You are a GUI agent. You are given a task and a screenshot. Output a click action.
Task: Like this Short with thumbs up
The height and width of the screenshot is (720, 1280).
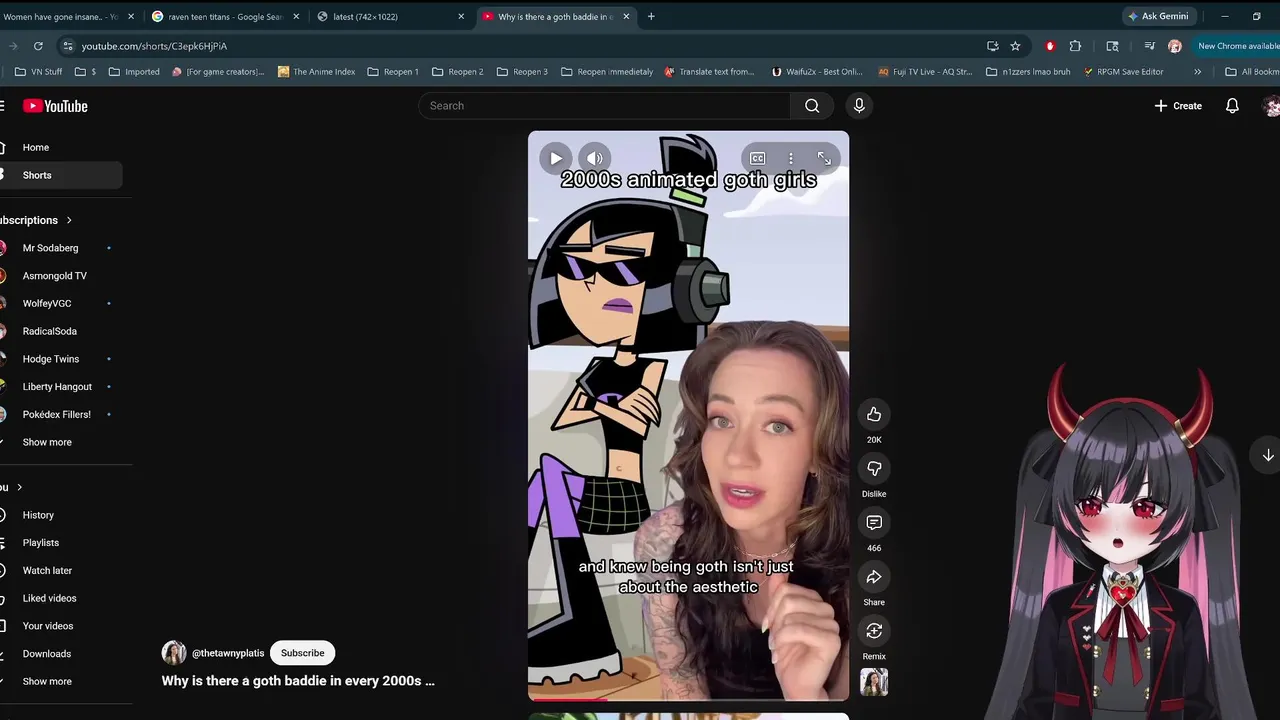point(874,414)
